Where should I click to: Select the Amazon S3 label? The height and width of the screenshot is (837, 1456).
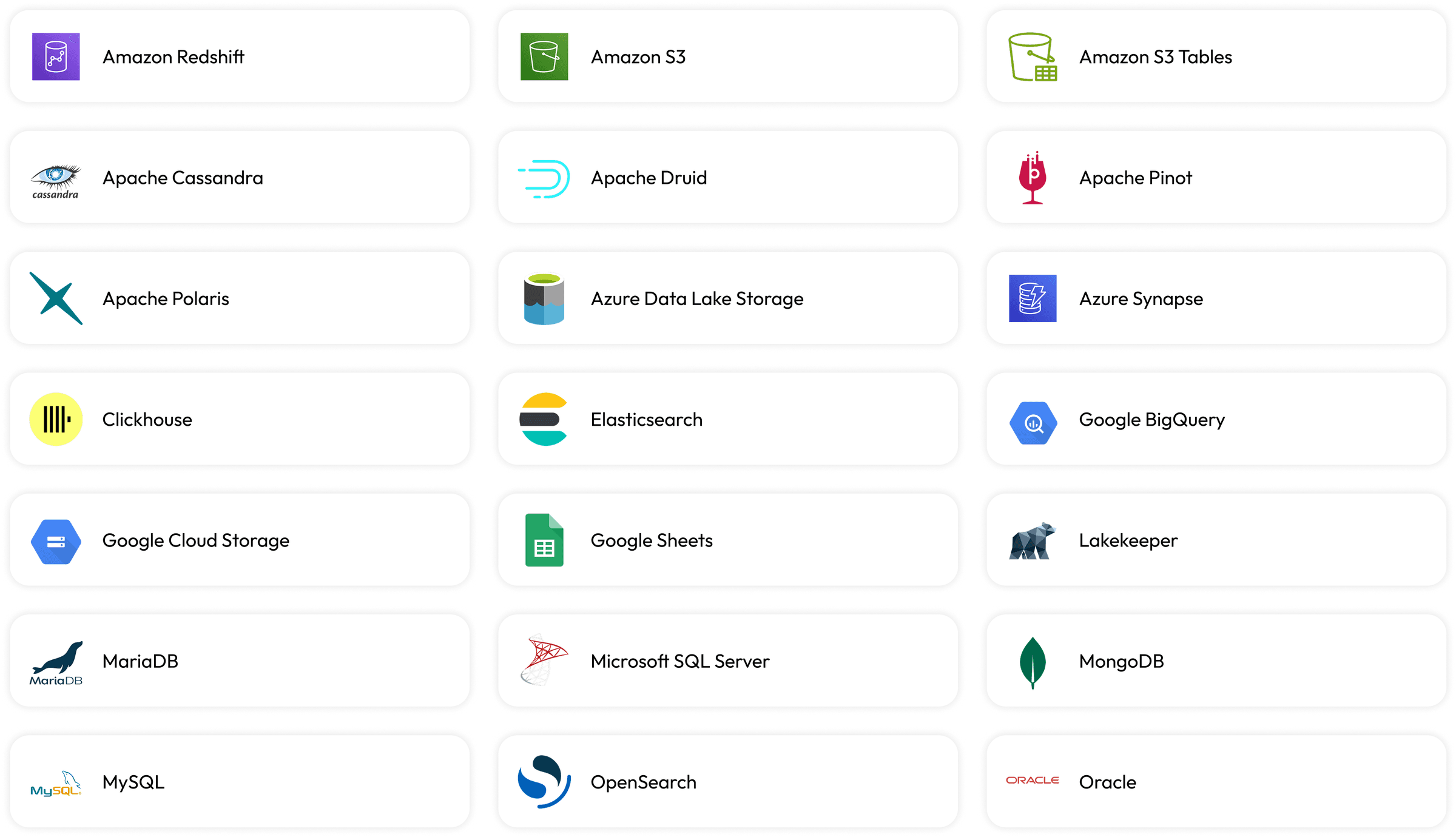(638, 56)
